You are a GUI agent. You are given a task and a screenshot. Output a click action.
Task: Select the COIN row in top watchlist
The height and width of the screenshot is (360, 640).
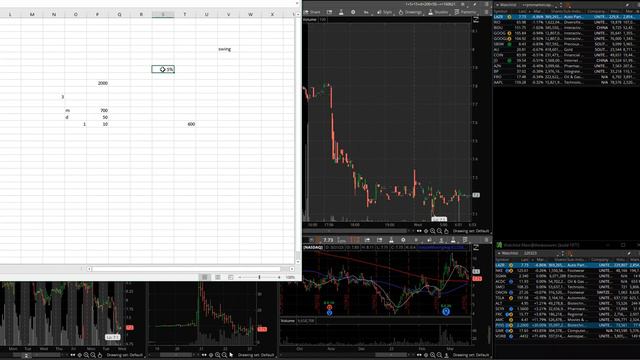[567, 55]
